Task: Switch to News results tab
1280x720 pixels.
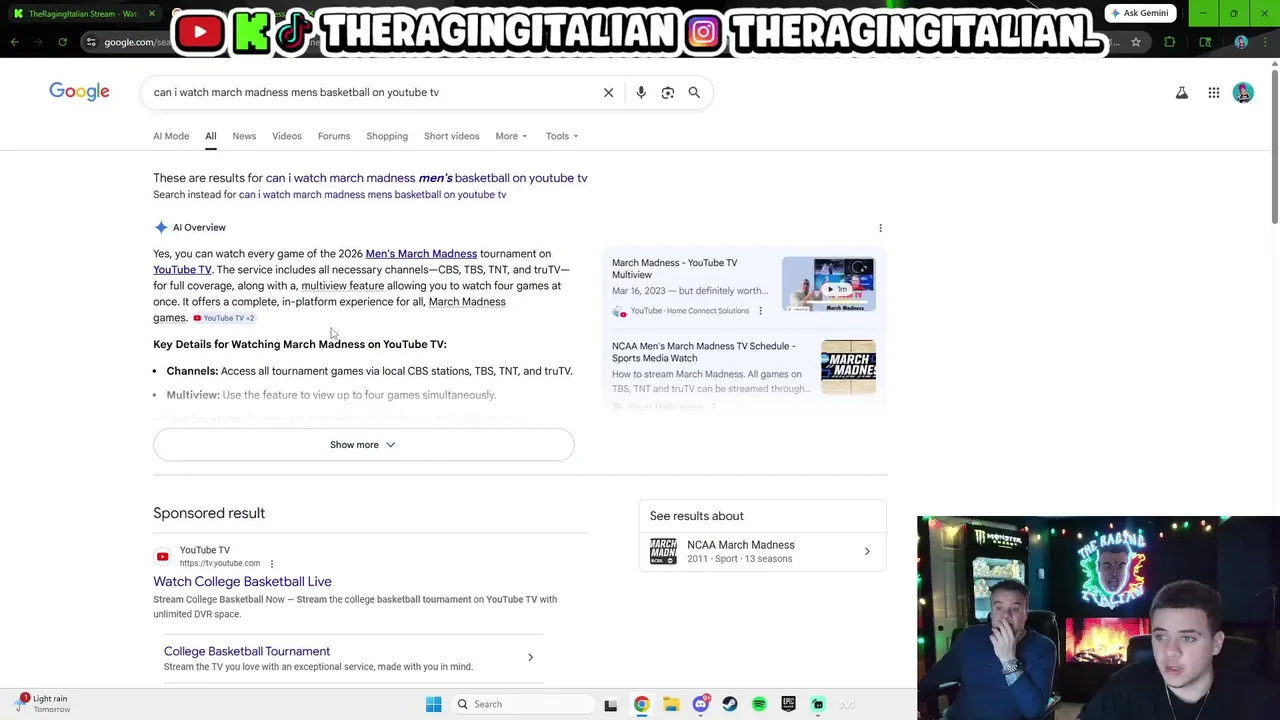Action: (x=244, y=136)
